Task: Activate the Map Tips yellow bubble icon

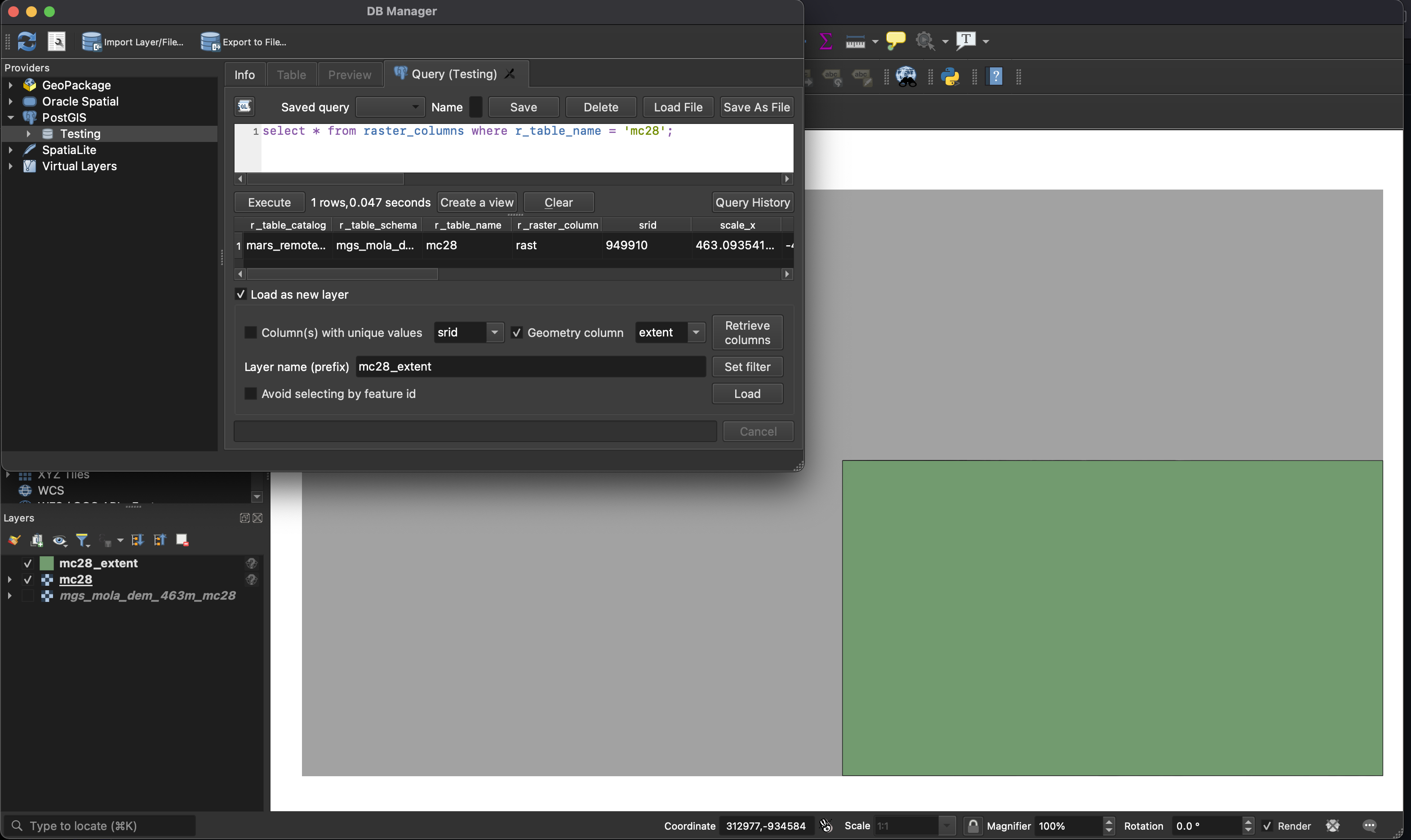Action: coord(895,41)
